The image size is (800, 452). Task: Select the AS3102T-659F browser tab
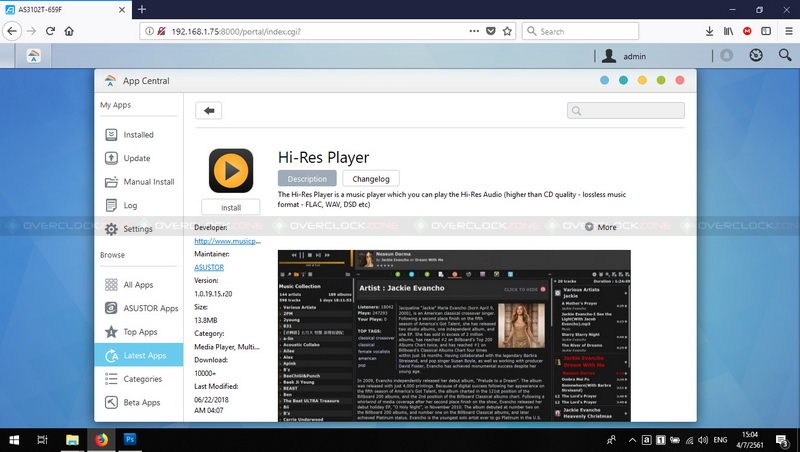(x=65, y=9)
